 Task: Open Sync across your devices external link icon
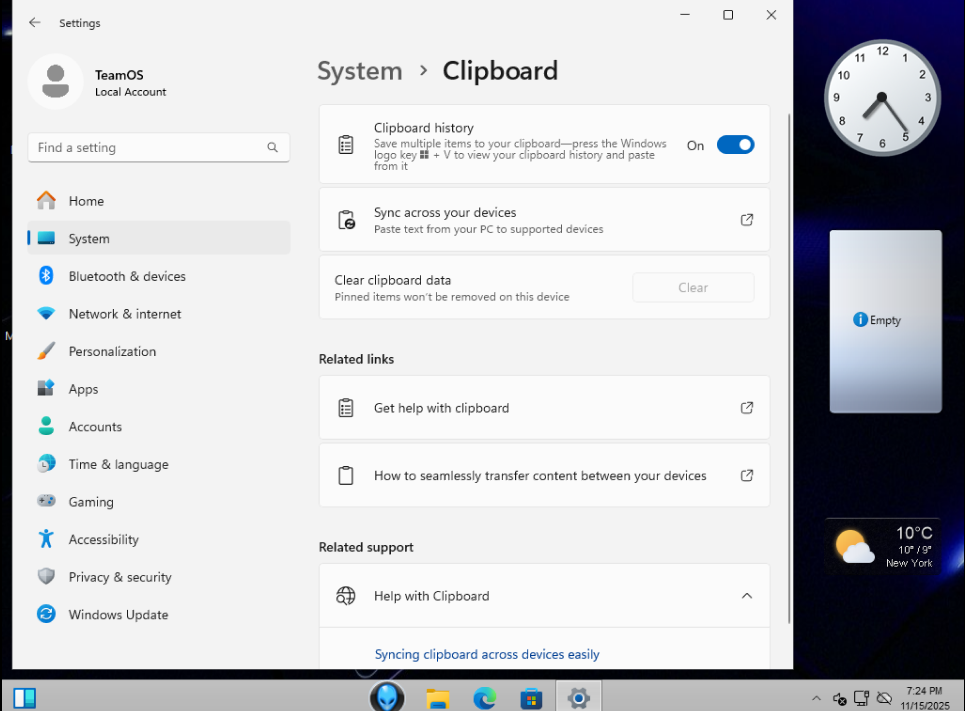(746, 220)
